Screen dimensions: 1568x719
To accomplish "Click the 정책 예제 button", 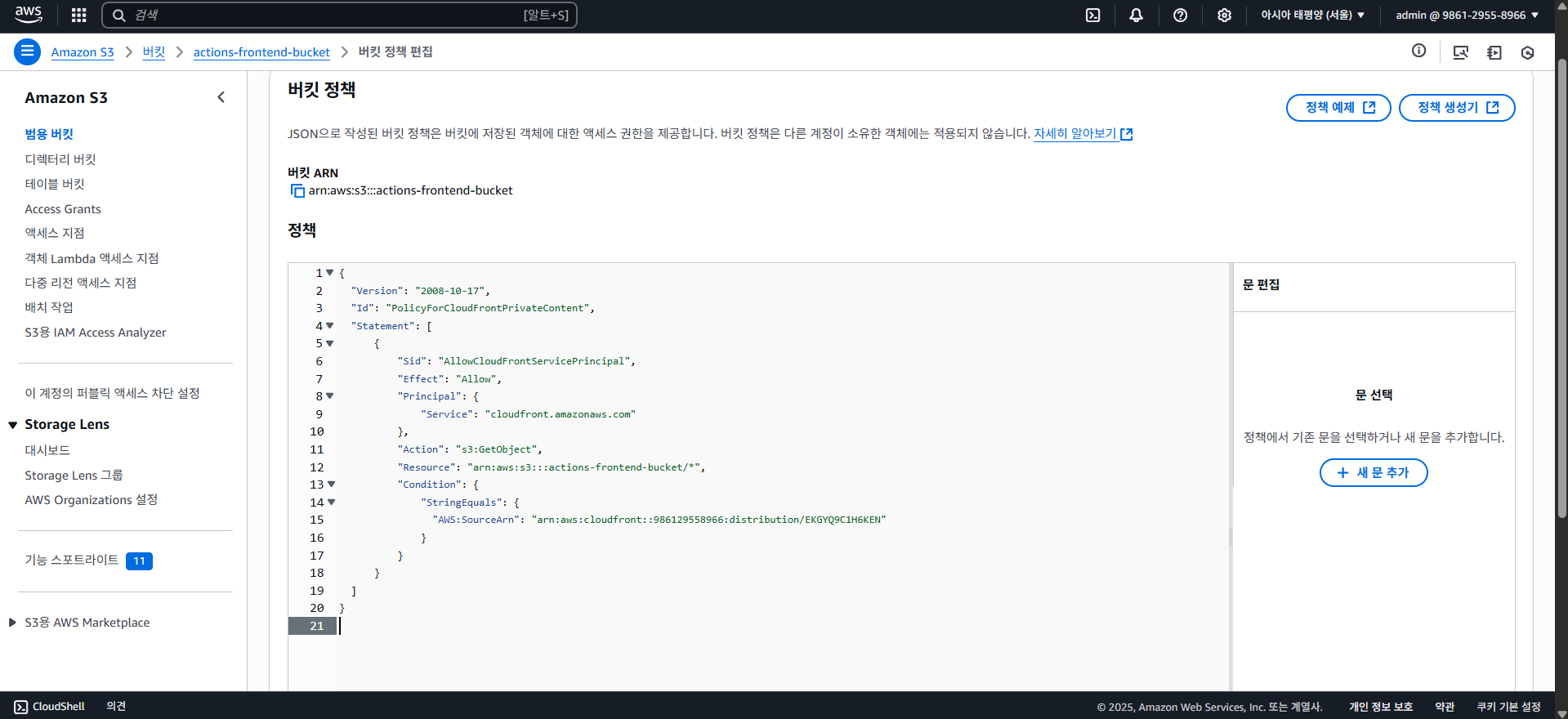I will [x=1338, y=108].
